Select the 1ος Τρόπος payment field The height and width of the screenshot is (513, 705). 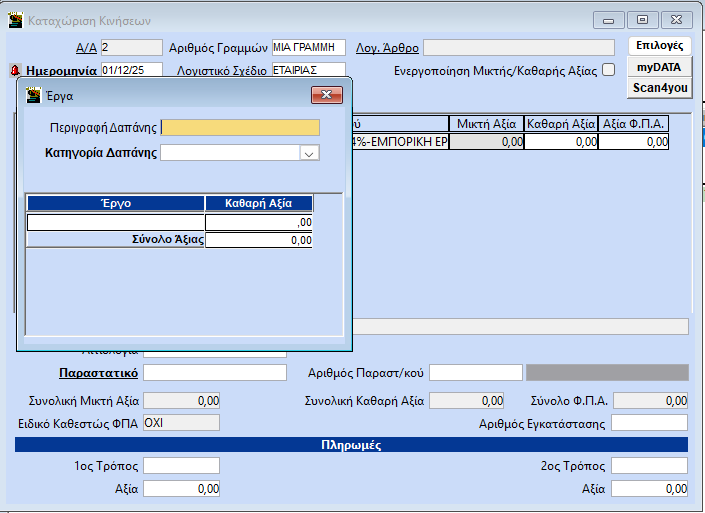point(181,466)
